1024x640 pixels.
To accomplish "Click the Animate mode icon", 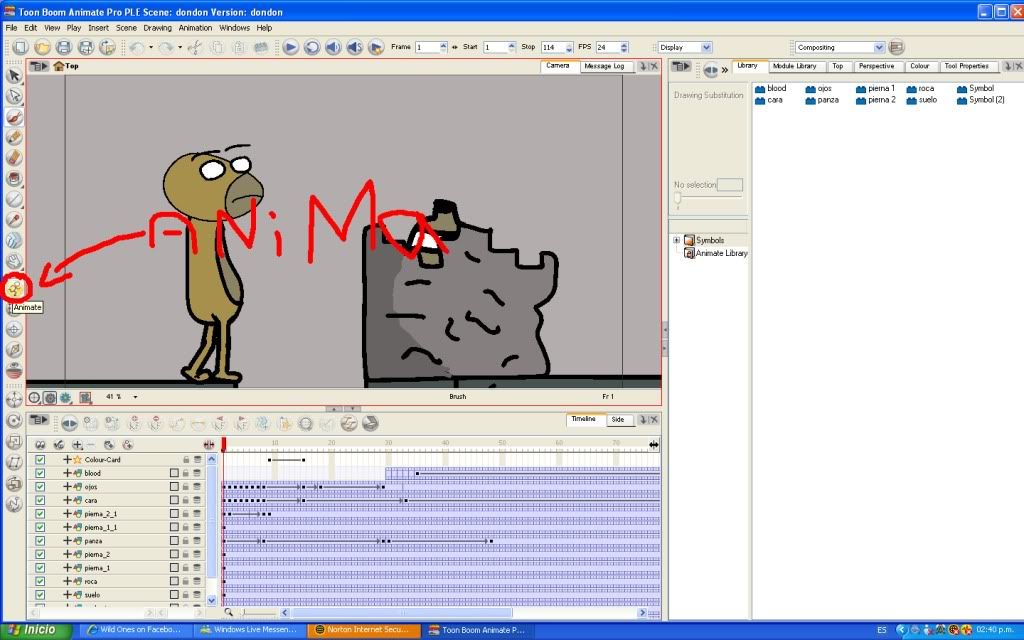I will (14, 287).
